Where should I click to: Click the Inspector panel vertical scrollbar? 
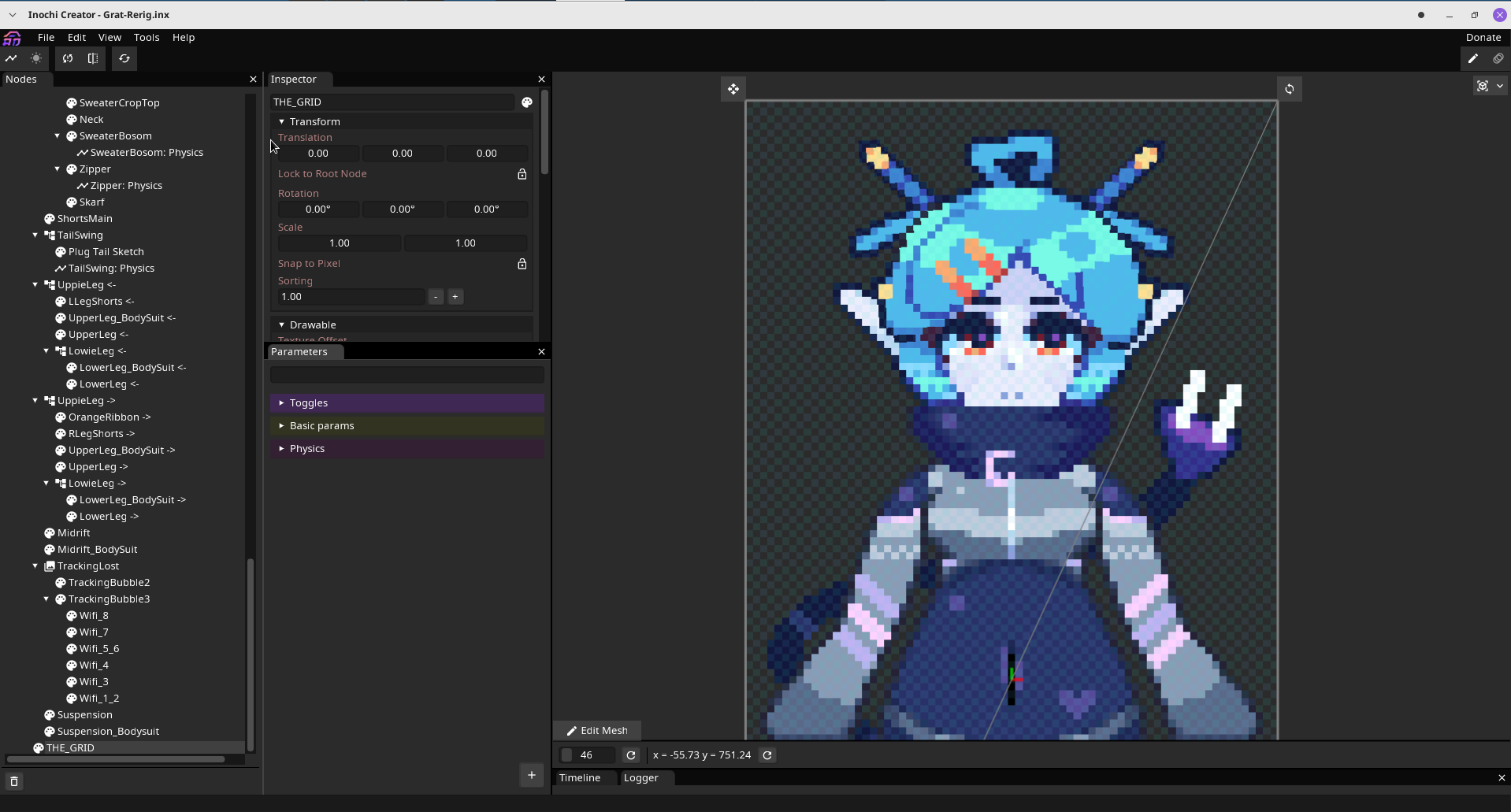[x=544, y=132]
